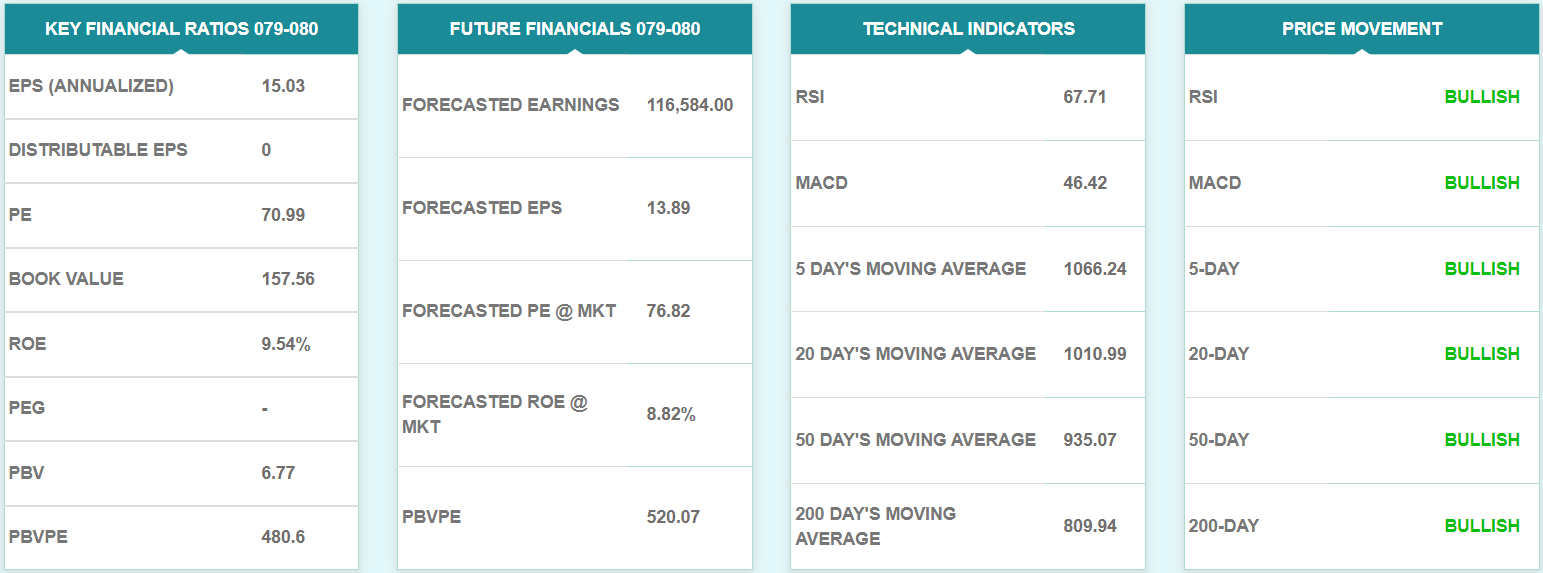Select the Future Financials 079-080 panel header
Screen dimensions: 1543x573
click(x=575, y=29)
